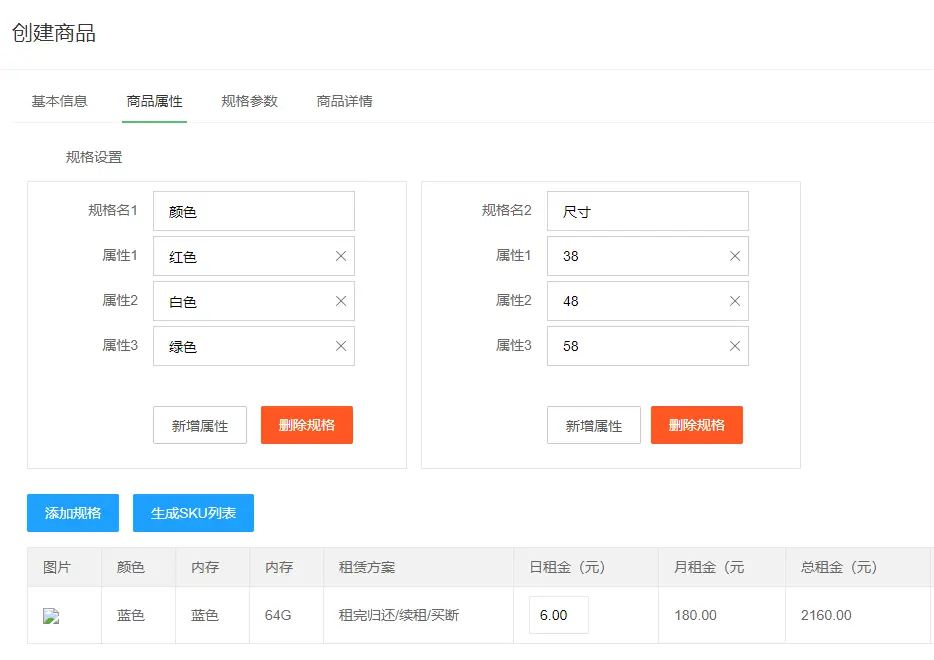
Task: Clear the 红色 attribute with its X icon
Action: [341, 256]
